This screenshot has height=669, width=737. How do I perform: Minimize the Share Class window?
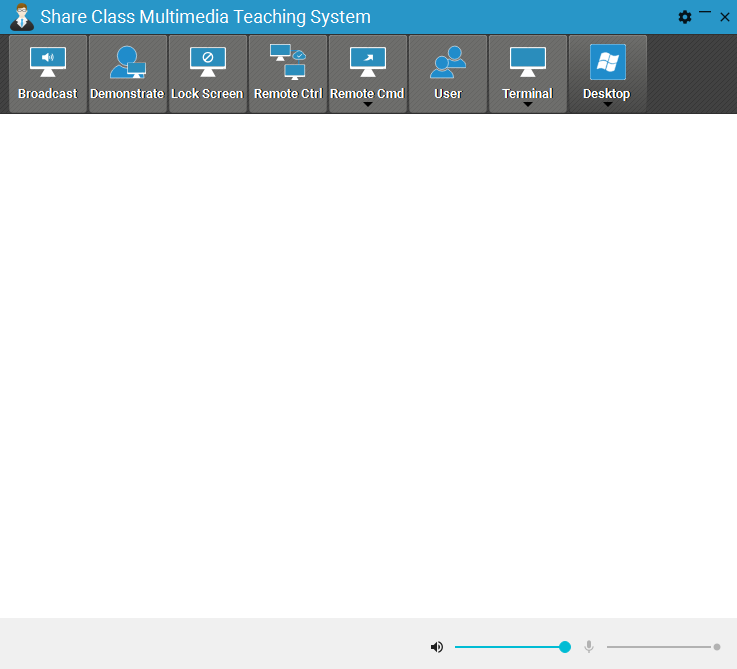pyautogui.click(x=705, y=15)
